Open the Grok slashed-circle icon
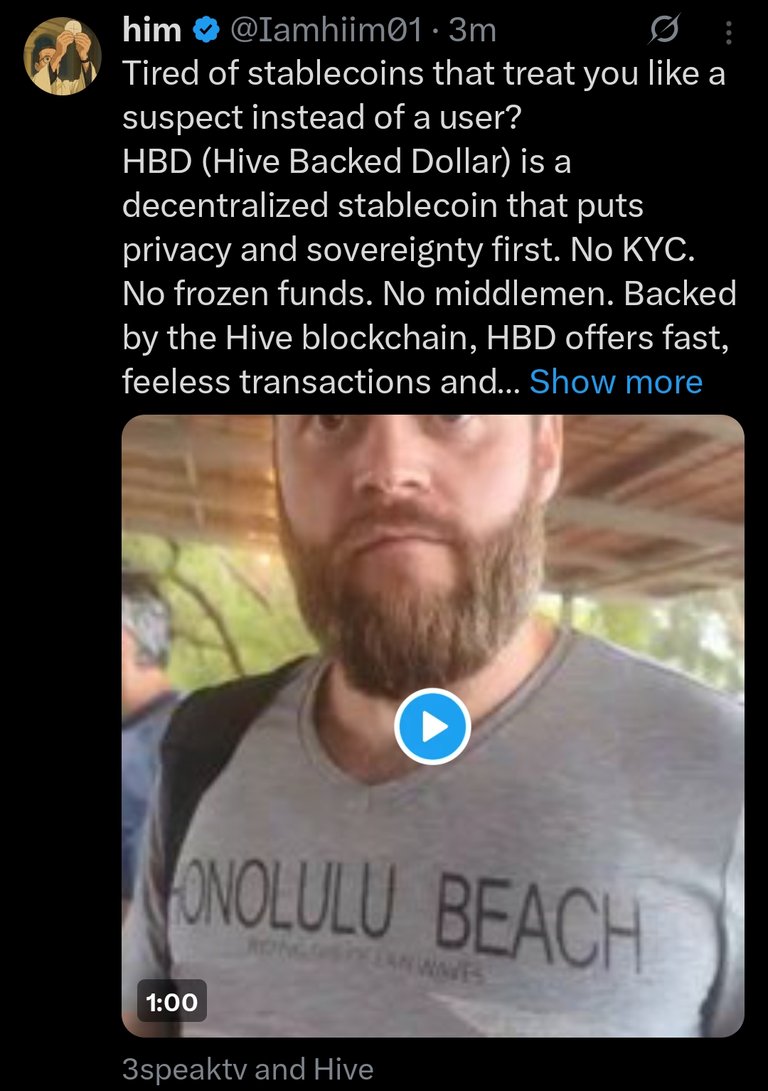The height and width of the screenshot is (1091, 768). click(664, 30)
